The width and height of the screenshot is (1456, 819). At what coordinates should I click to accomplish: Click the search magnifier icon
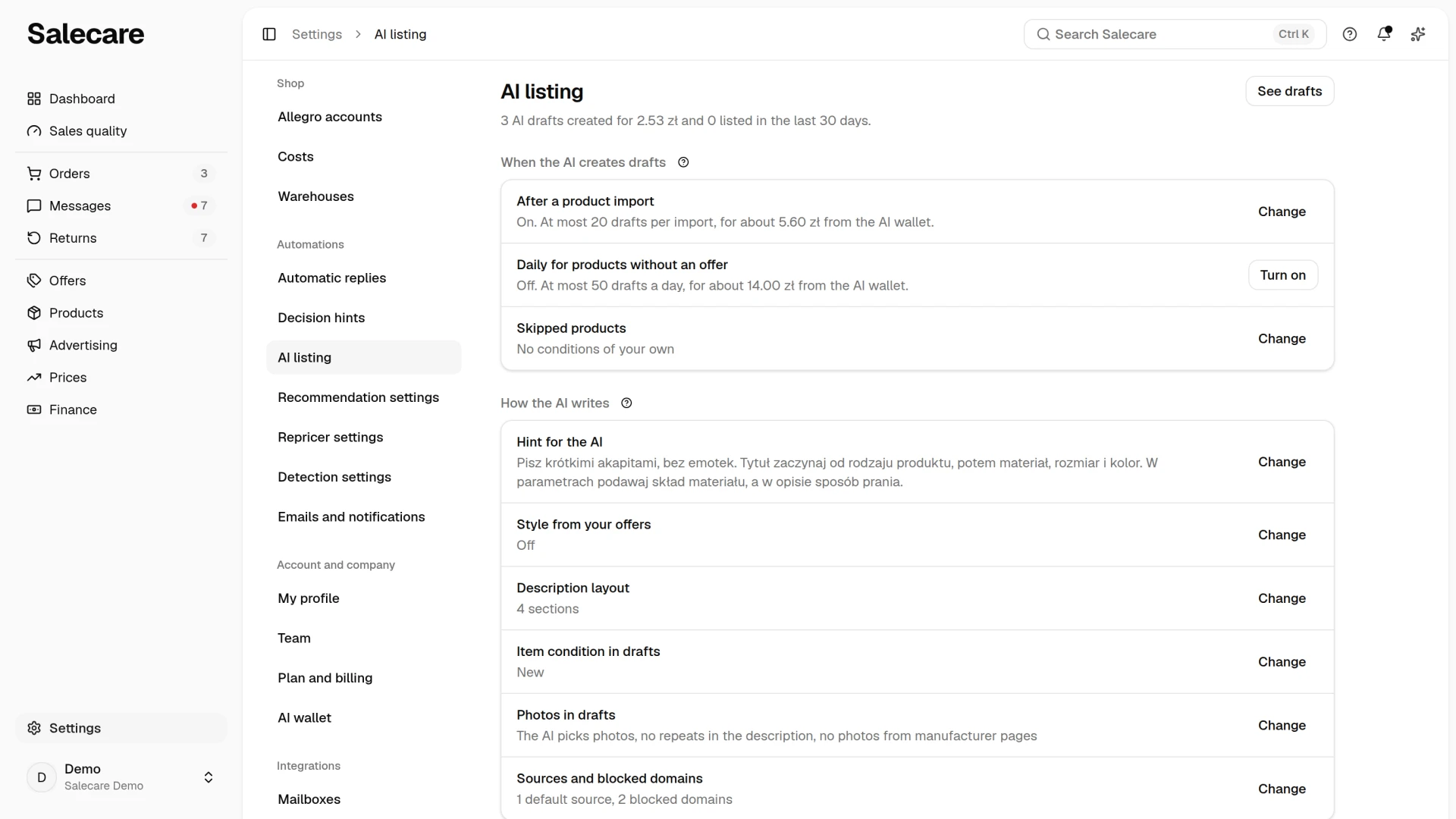(1043, 34)
